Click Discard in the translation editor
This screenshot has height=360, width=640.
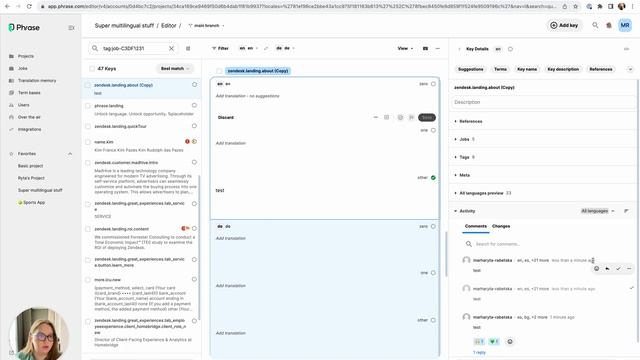(x=226, y=118)
